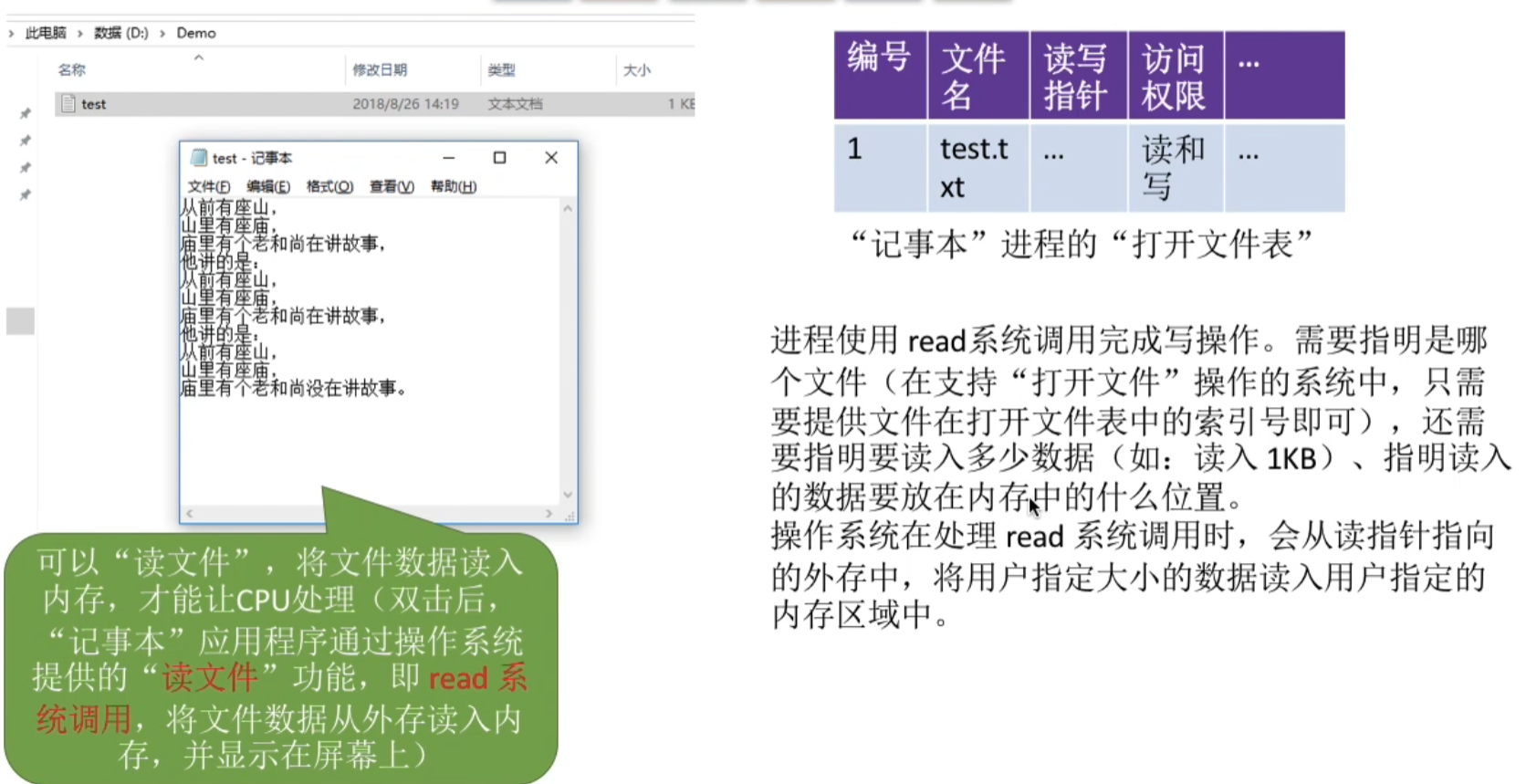Viewport: 1526px width, 784px height.
Task: Go to 数据 (D:) in the address breadcrumb
Action: [121, 34]
